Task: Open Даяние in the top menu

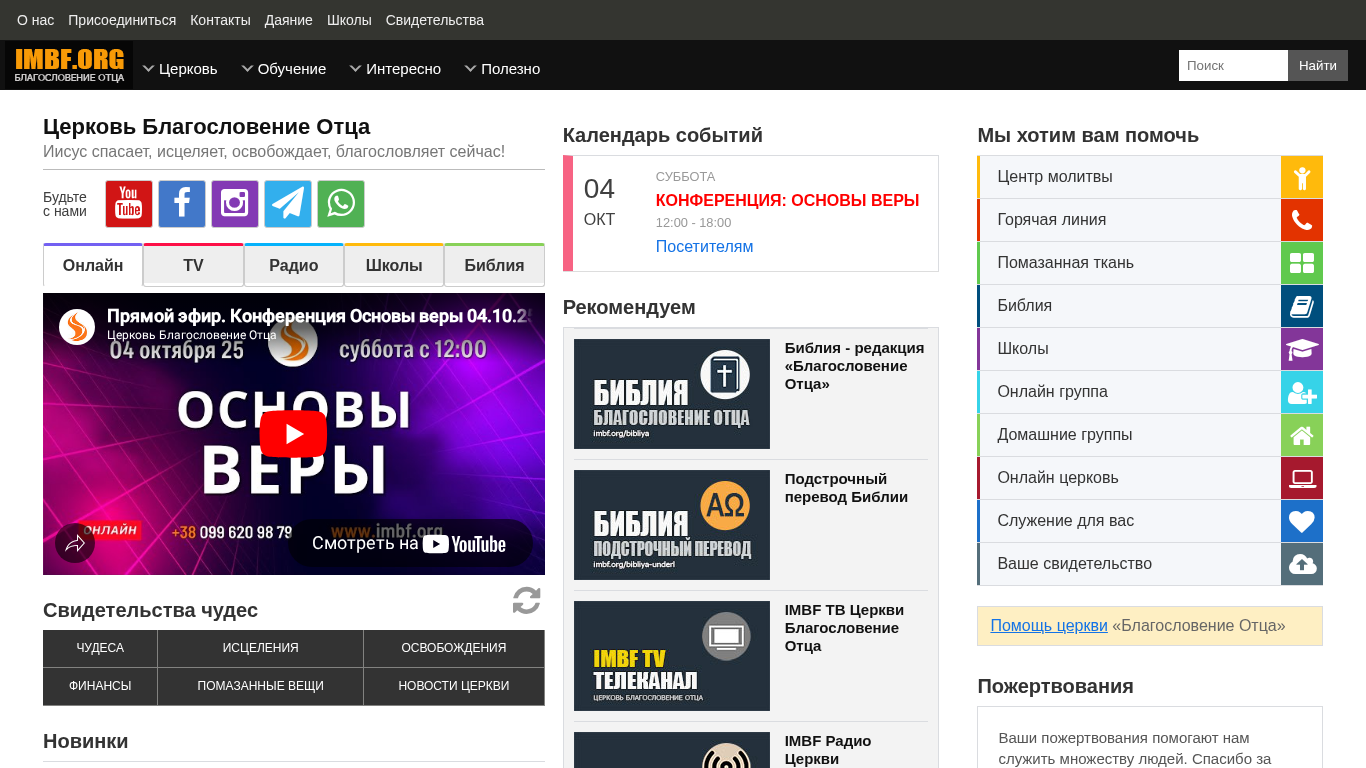Action: 289,20
